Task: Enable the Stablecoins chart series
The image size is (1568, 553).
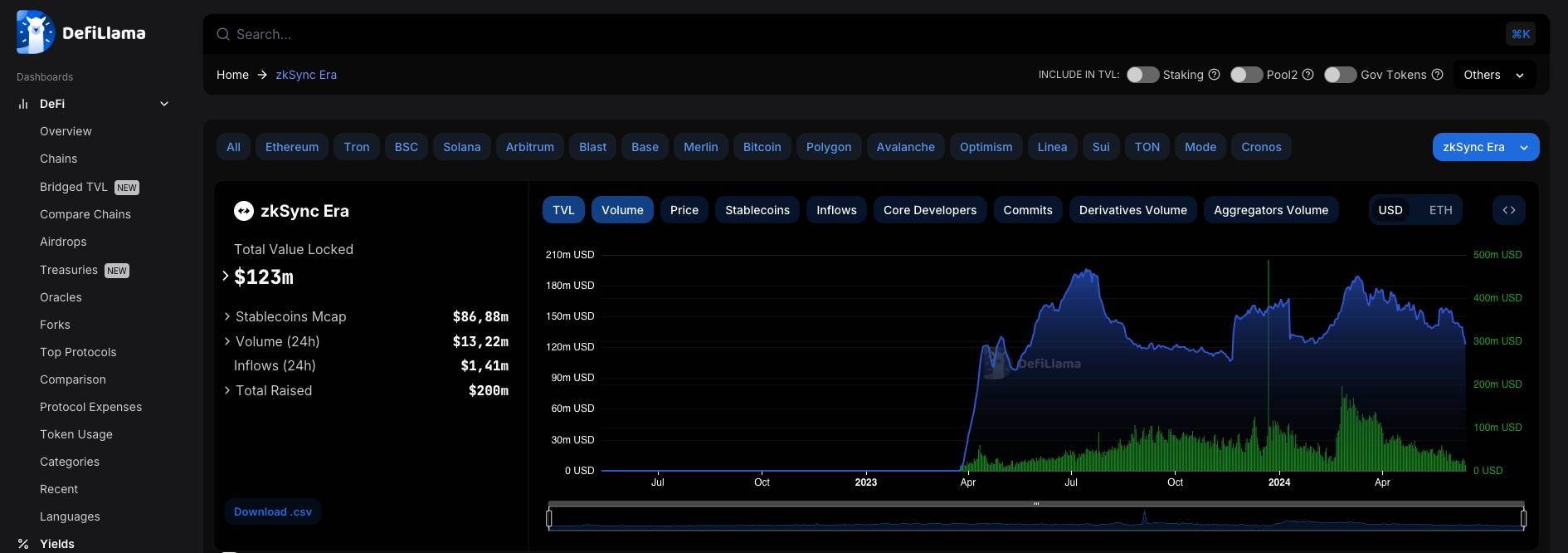Action: coord(757,210)
